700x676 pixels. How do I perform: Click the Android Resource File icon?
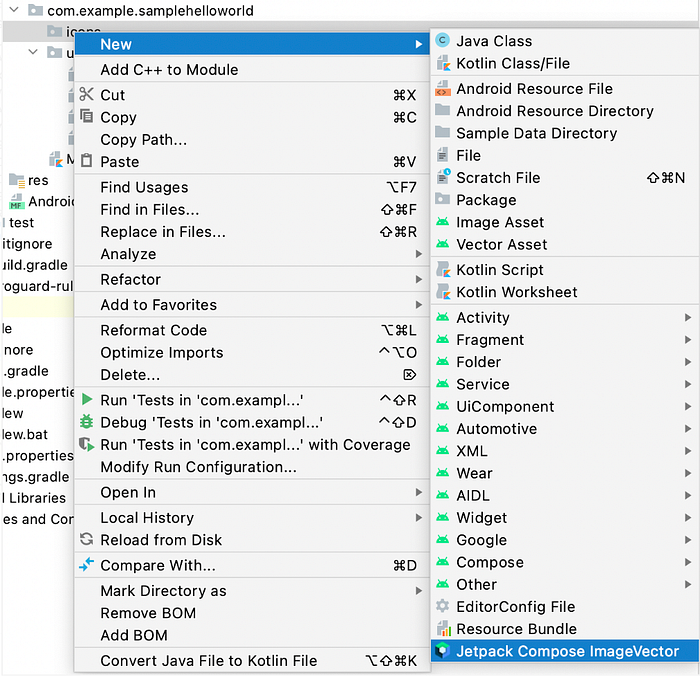coord(442,88)
